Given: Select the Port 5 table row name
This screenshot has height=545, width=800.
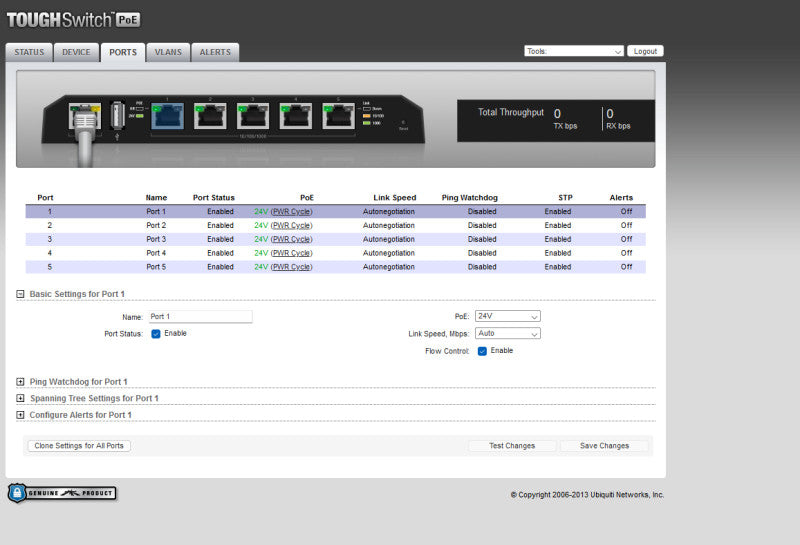Looking at the screenshot, I should point(156,266).
